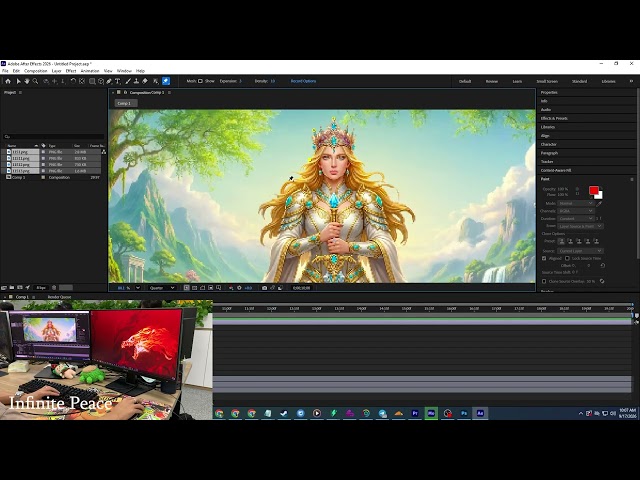Select the fifth Clone preset stamp
Screen dimensions: 640x480
coord(596,241)
